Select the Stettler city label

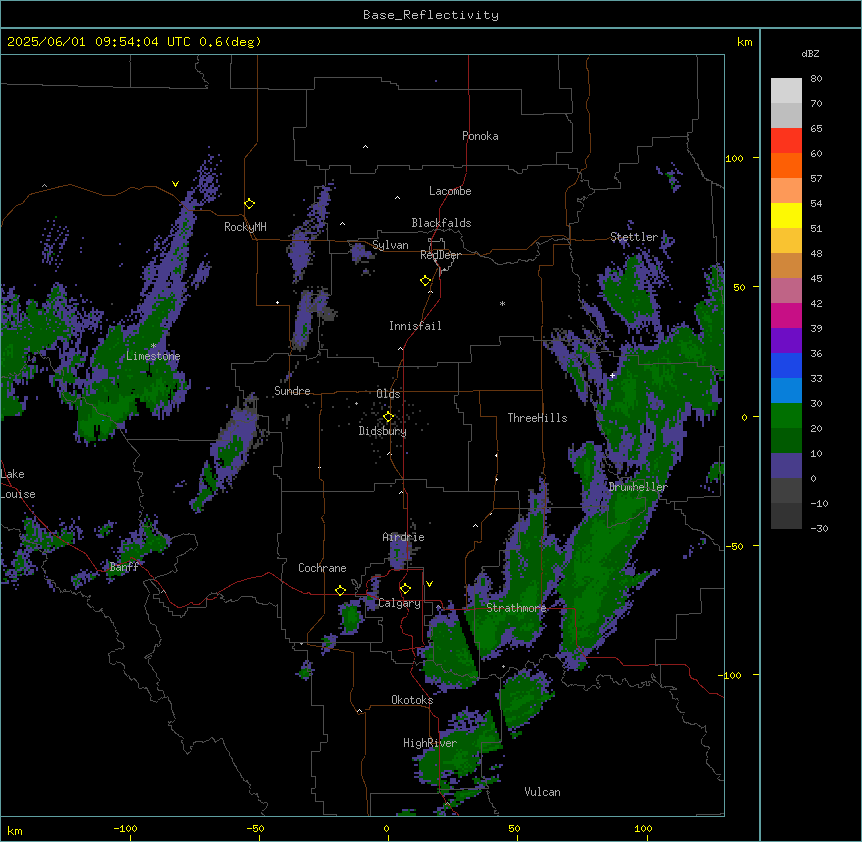tap(634, 237)
